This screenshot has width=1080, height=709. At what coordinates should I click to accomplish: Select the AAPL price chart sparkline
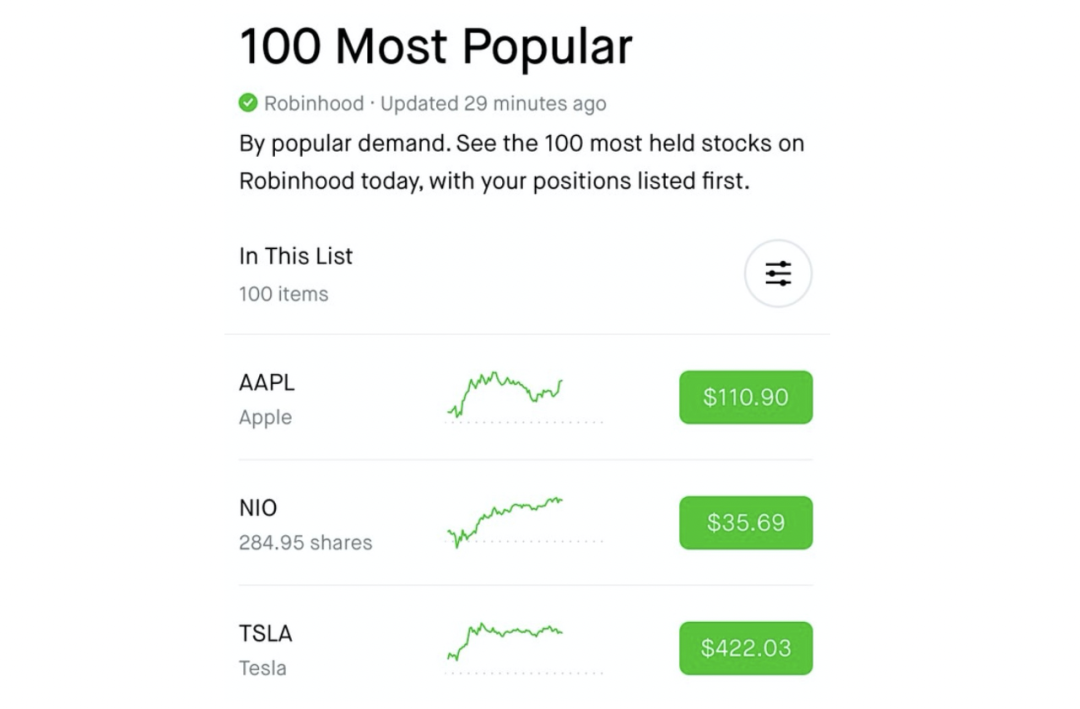[x=505, y=392]
